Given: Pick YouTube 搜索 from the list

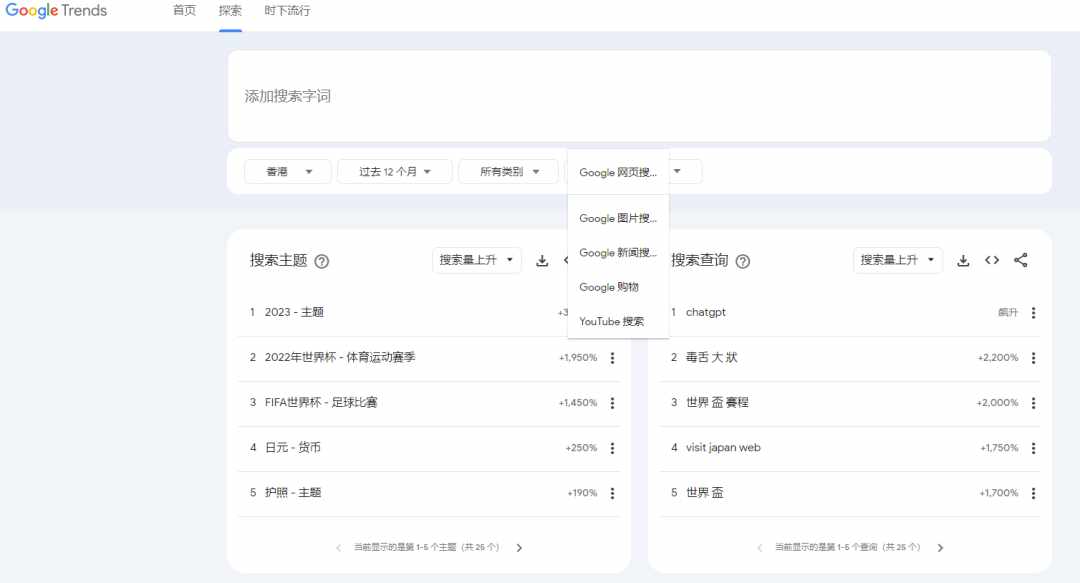Looking at the screenshot, I should (618, 322).
